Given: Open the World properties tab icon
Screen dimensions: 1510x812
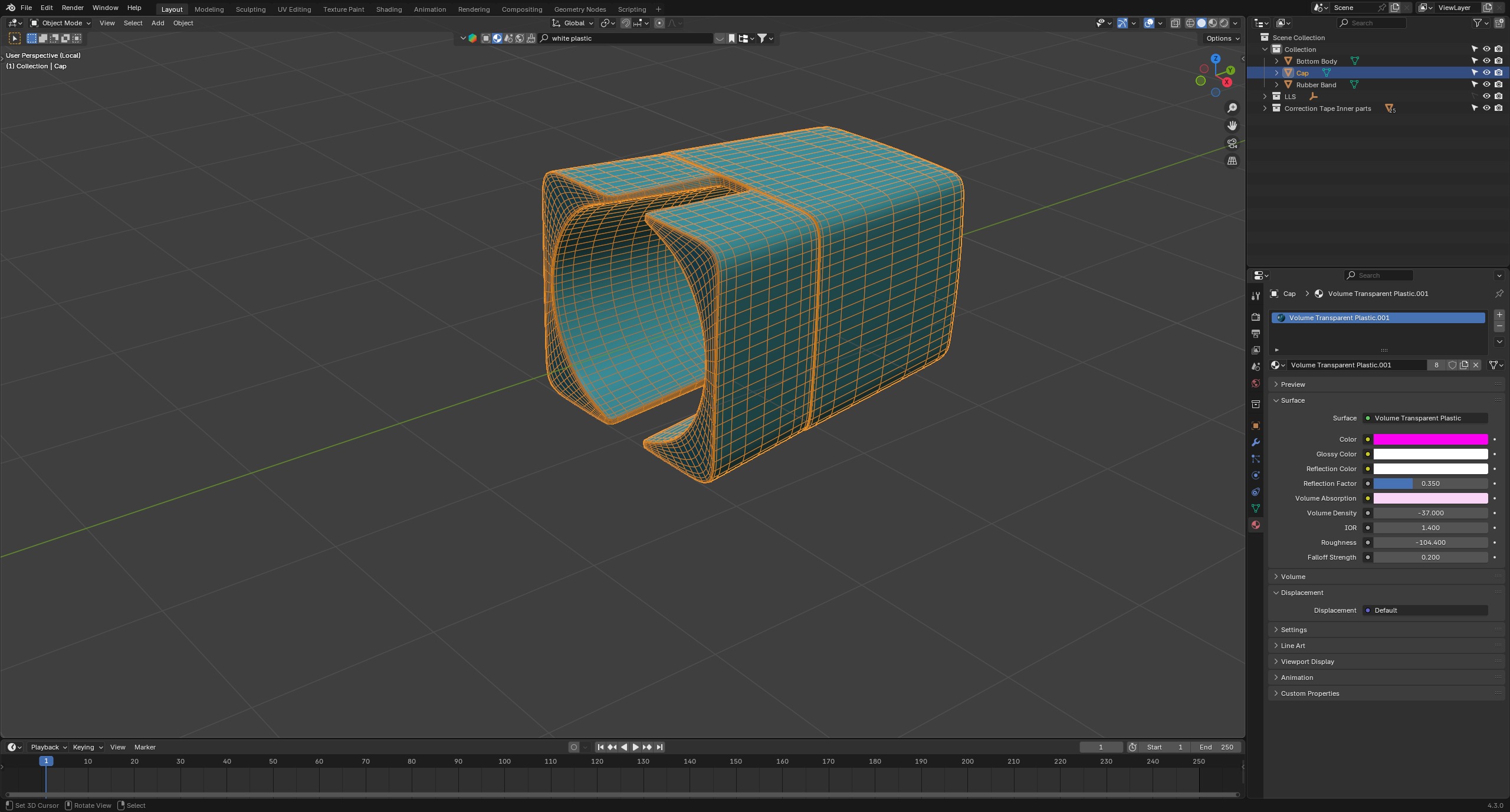Looking at the screenshot, I should tap(1255, 383).
